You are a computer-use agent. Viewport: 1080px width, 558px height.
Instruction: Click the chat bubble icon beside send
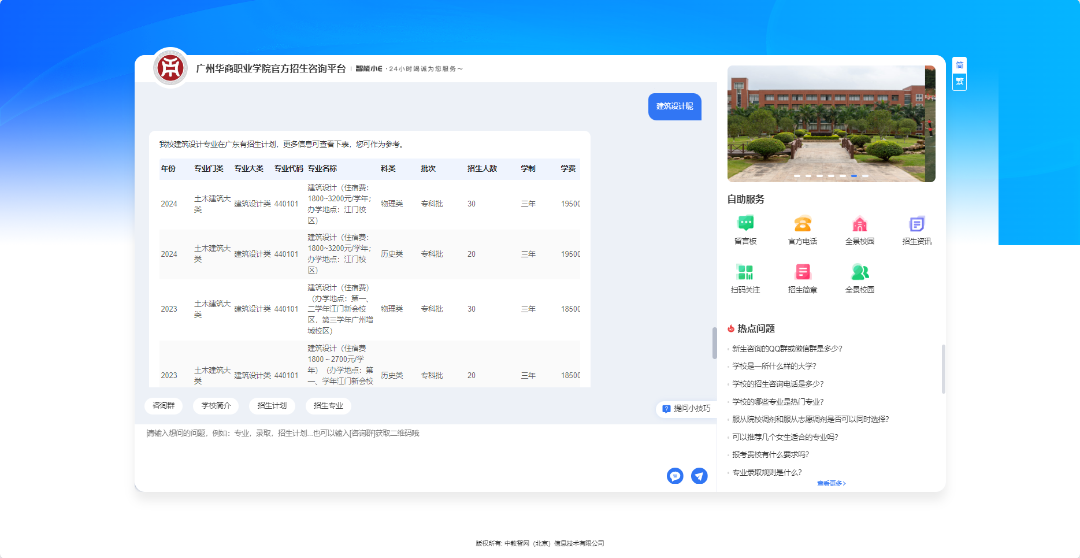675,476
